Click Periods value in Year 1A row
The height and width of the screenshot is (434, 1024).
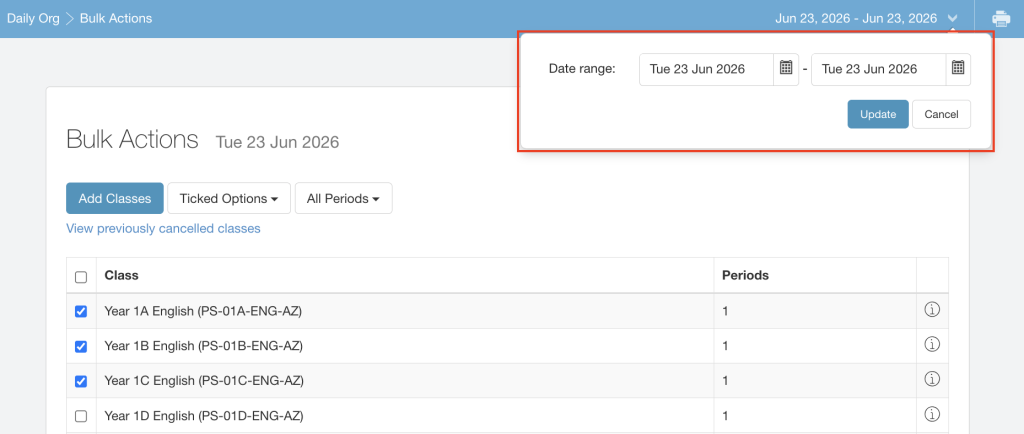click(725, 311)
